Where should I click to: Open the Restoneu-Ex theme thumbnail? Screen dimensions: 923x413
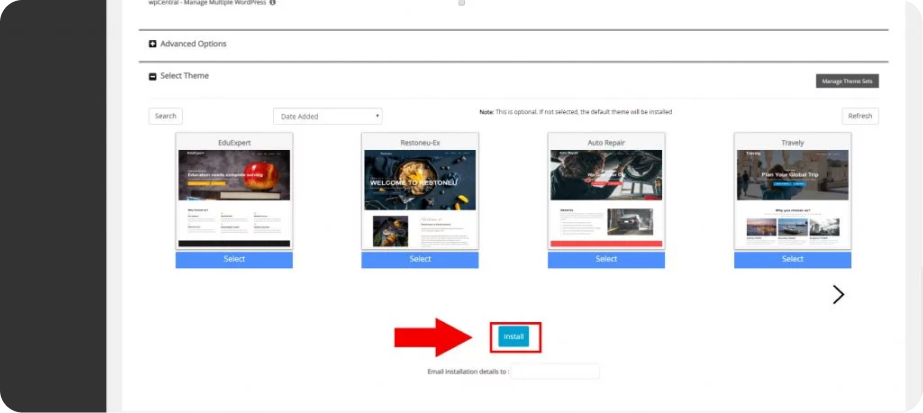pyautogui.click(x=420, y=198)
